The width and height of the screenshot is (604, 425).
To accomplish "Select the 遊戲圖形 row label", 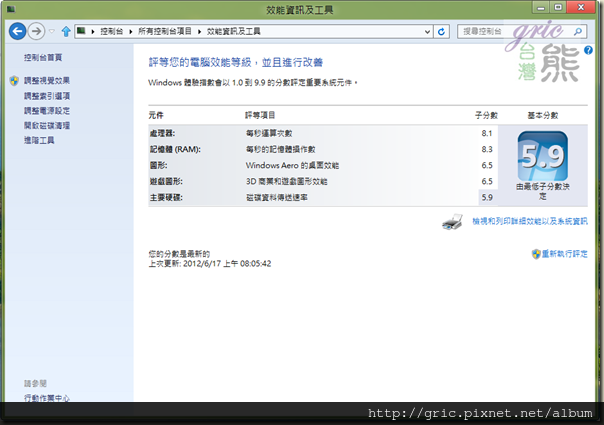I will (x=166, y=181).
